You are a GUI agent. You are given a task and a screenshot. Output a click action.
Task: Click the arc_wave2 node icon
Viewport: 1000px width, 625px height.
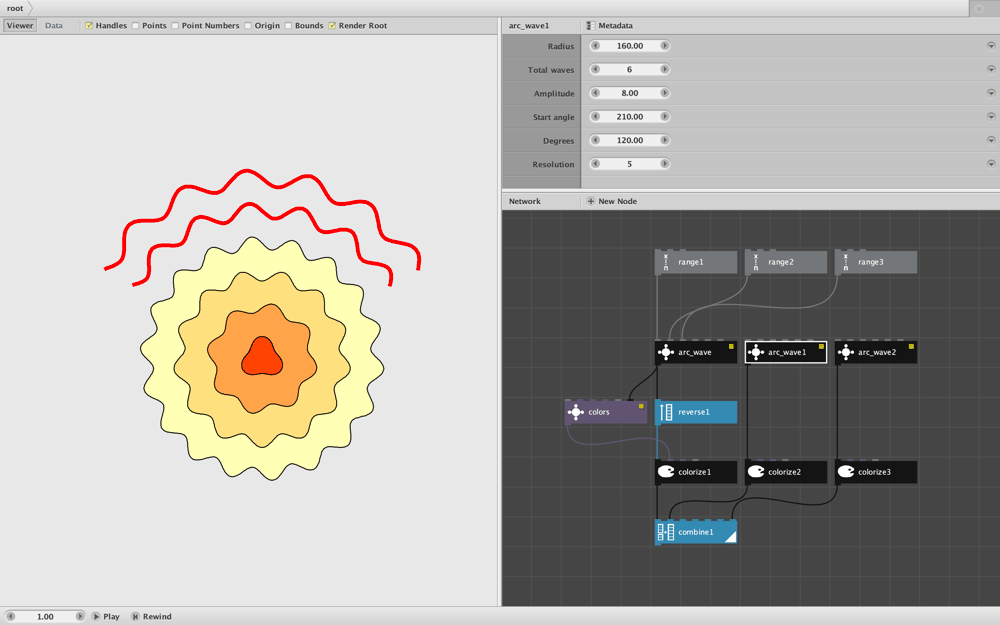point(846,352)
